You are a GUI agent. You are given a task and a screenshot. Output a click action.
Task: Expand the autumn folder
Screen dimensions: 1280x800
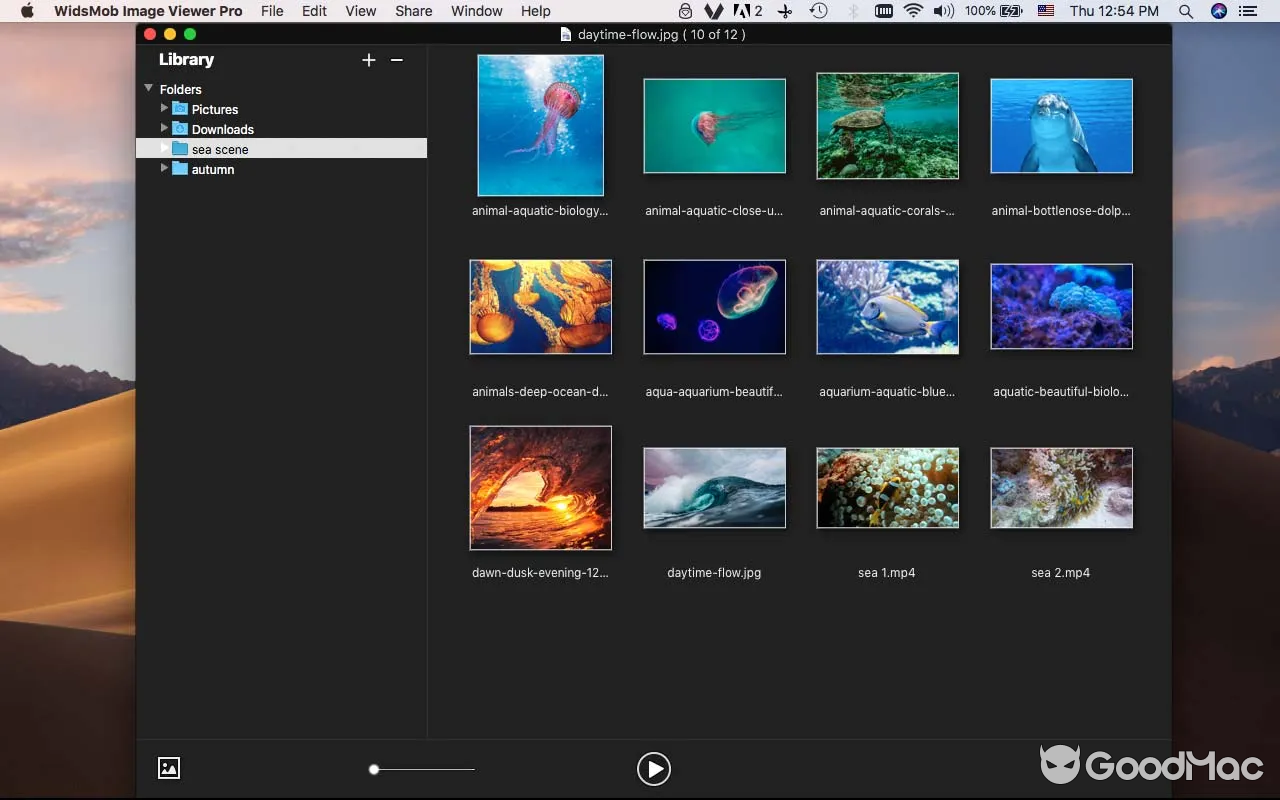(x=164, y=168)
